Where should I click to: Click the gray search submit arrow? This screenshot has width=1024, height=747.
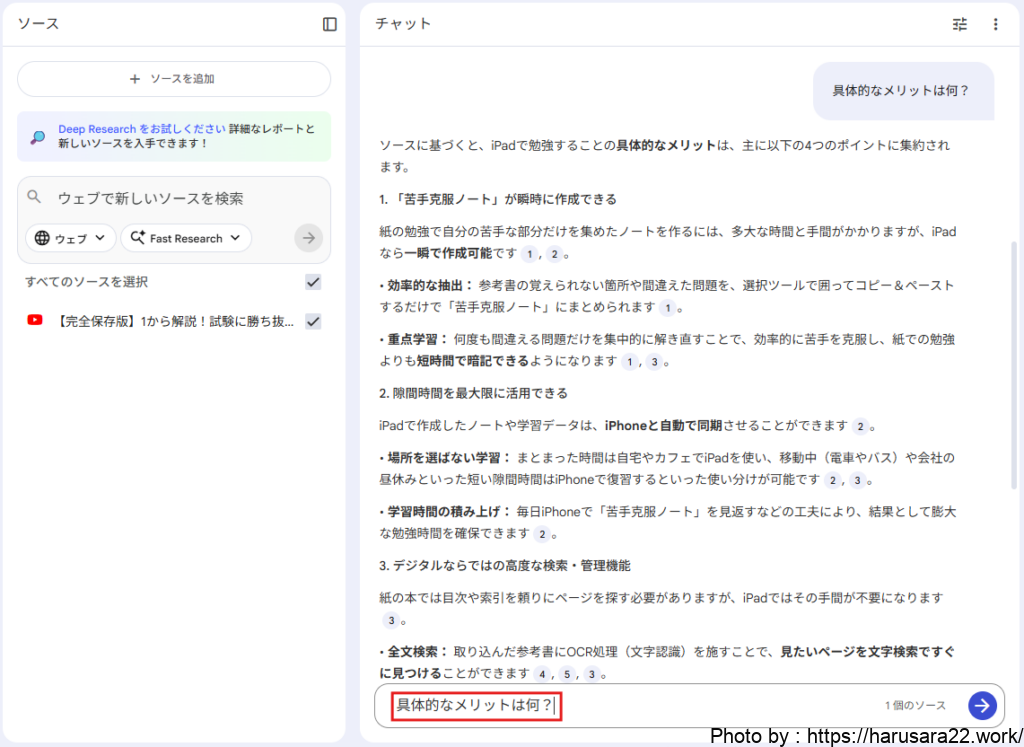[309, 238]
